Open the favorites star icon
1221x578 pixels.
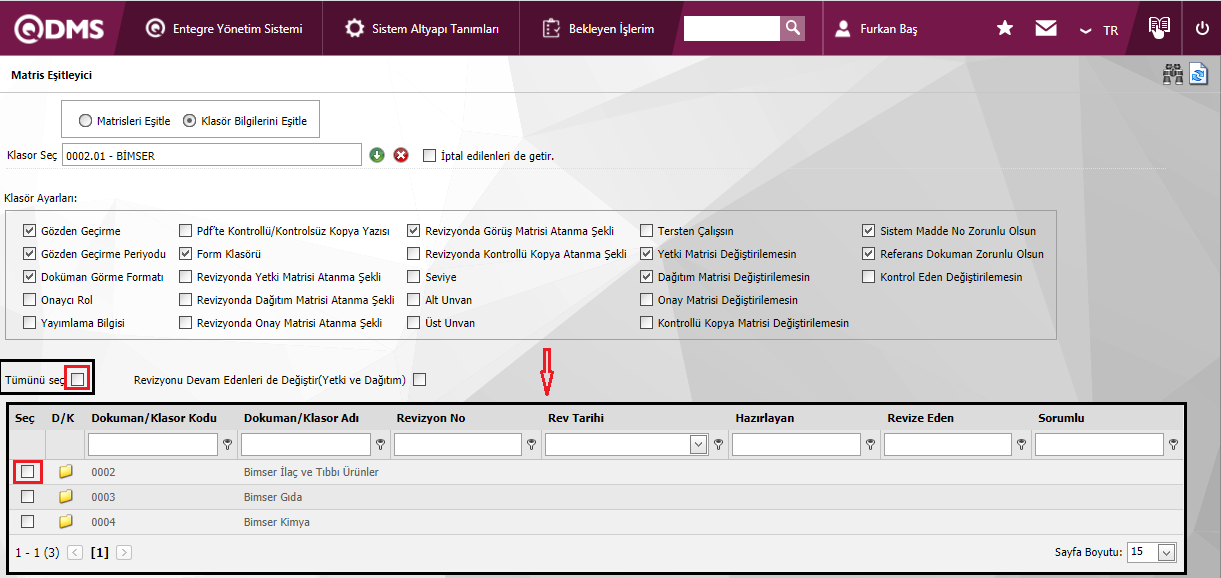click(x=1005, y=28)
